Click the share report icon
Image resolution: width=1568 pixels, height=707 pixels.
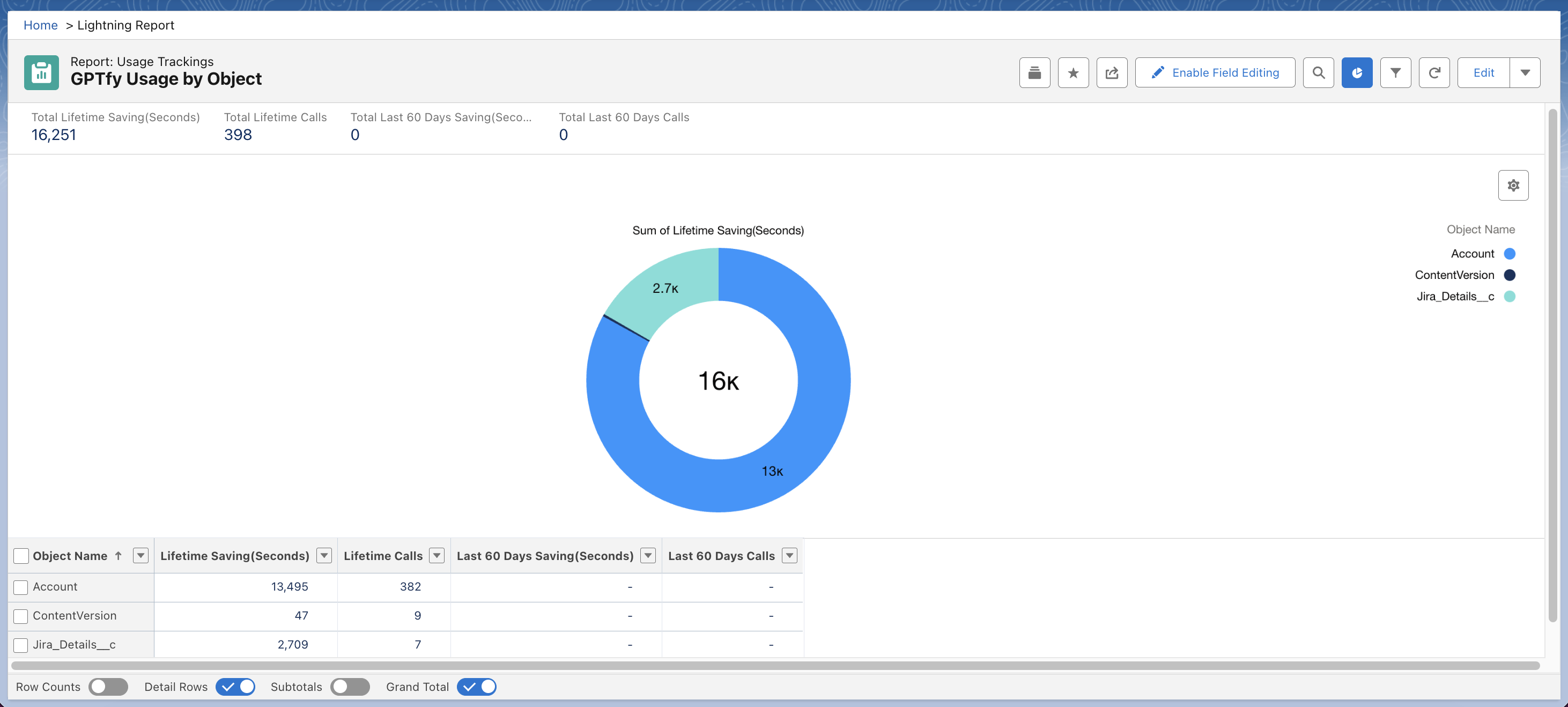pyautogui.click(x=1112, y=73)
